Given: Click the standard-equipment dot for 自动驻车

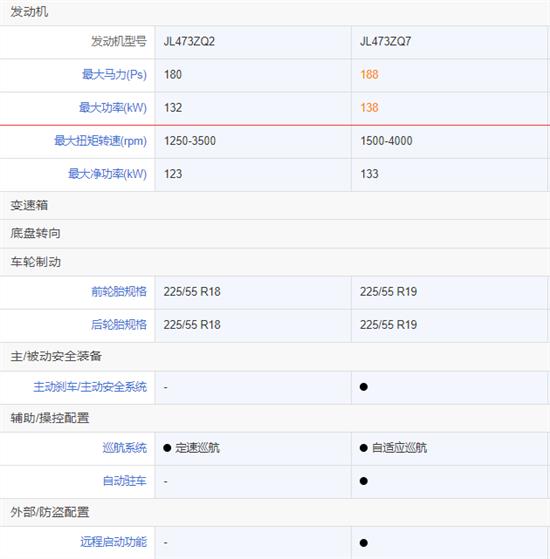Looking at the screenshot, I should [x=364, y=481].
